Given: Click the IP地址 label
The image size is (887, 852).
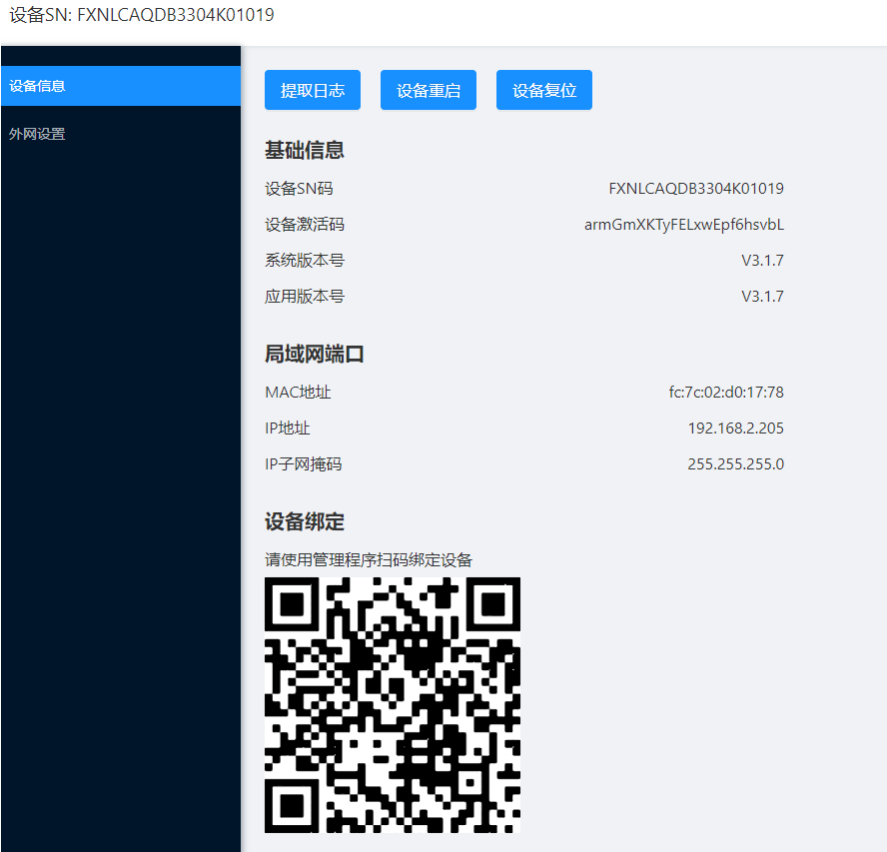Looking at the screenshot, I should click(287, 428).
